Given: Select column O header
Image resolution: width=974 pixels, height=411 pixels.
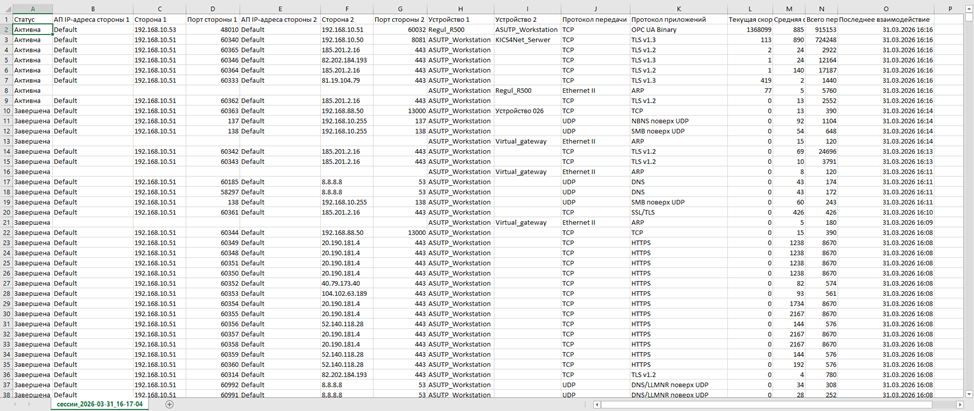Looking at the screenshot, I should pyautogui.click(x=889, y=8).
